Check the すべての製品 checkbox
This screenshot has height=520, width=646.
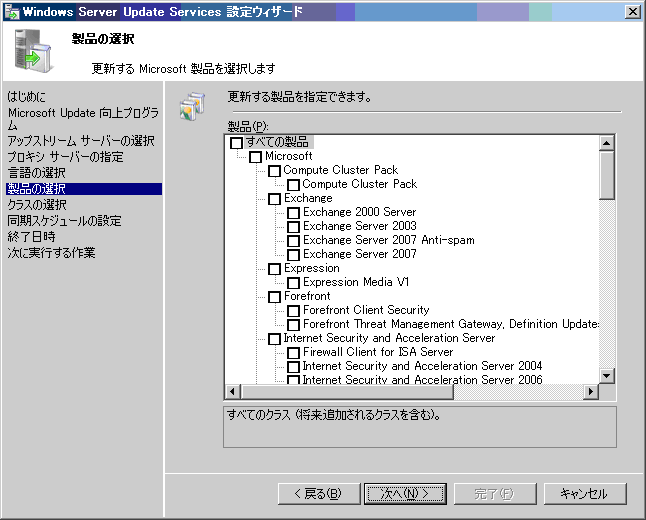pos(236,143)
